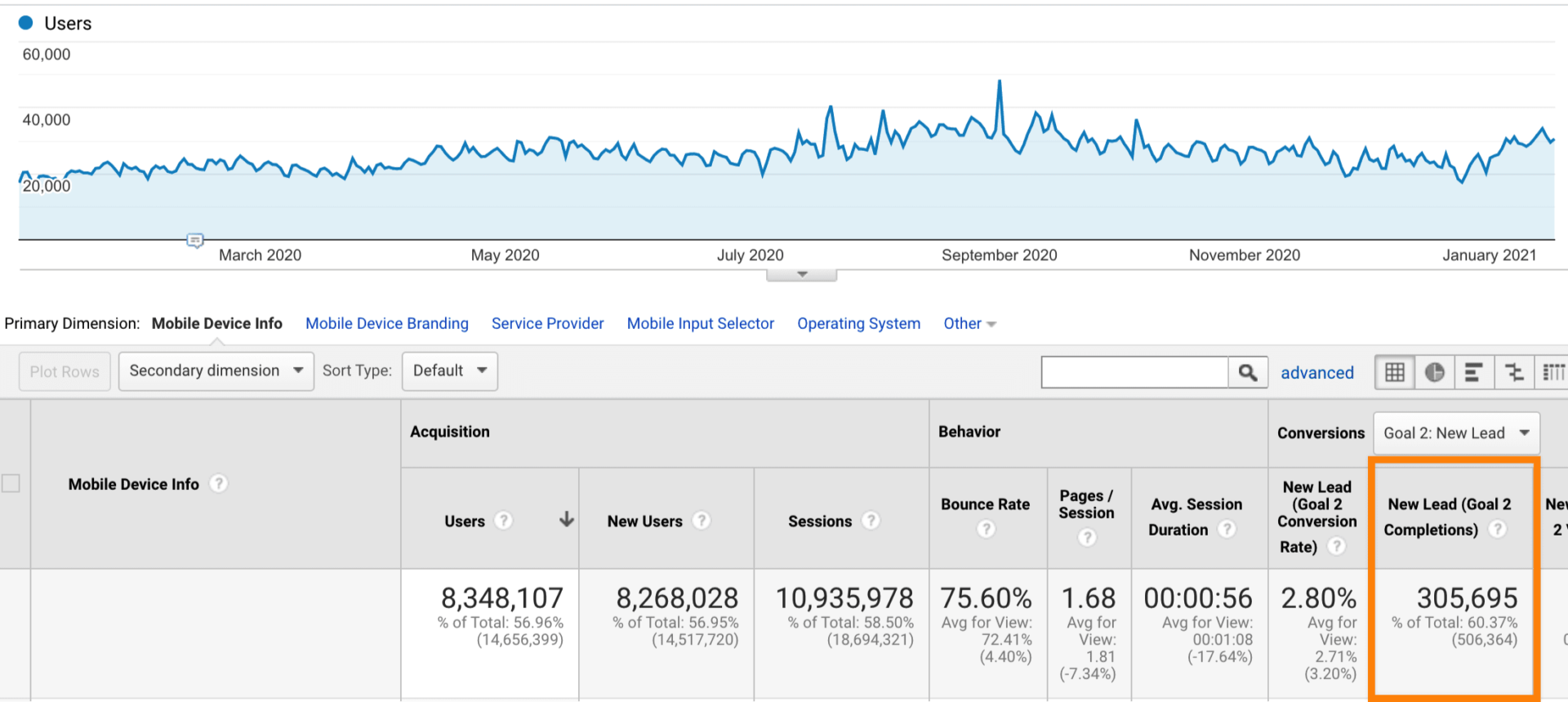
Task: Tick the select-all rows checkbox
Action: coord(11,483)
